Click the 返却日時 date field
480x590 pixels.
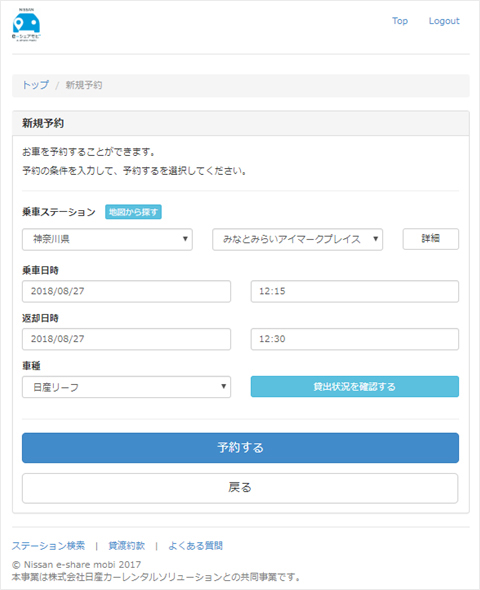(x=126, y=339)
